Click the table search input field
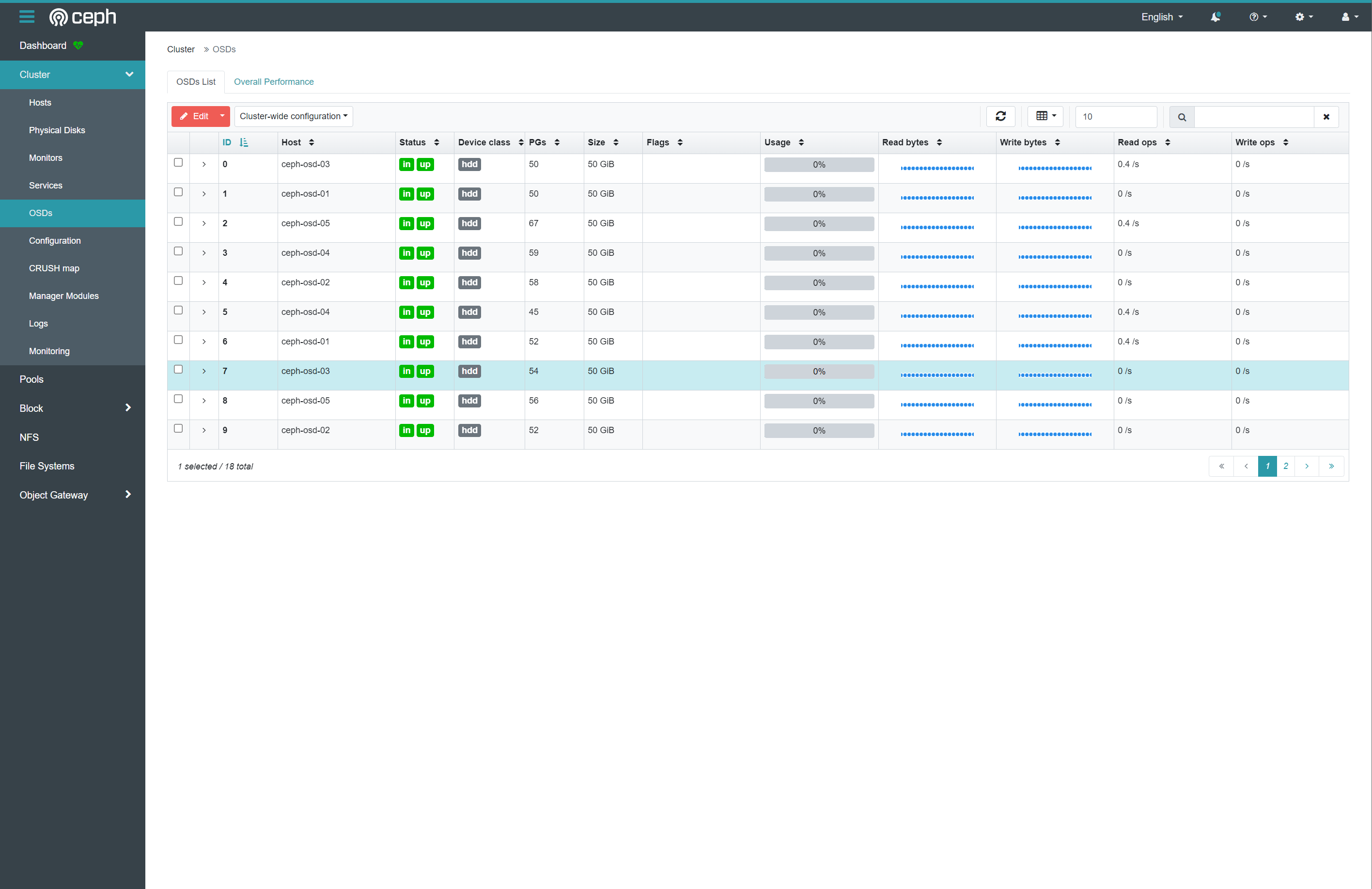The image size is (1372, 889). pyautogui.click(x=1253, y=117)
